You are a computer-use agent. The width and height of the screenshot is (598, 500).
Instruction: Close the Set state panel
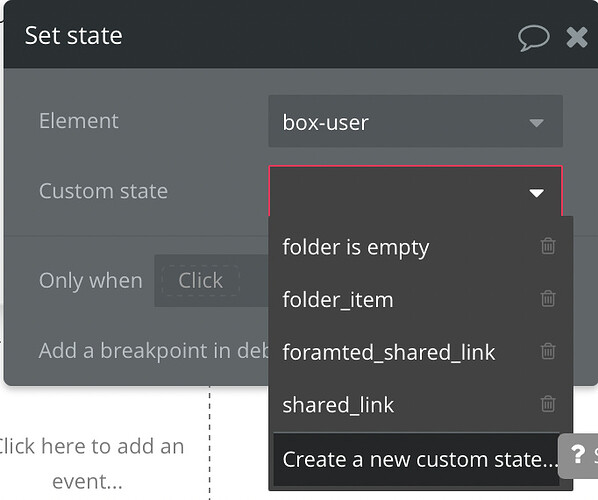pos(577,37)
